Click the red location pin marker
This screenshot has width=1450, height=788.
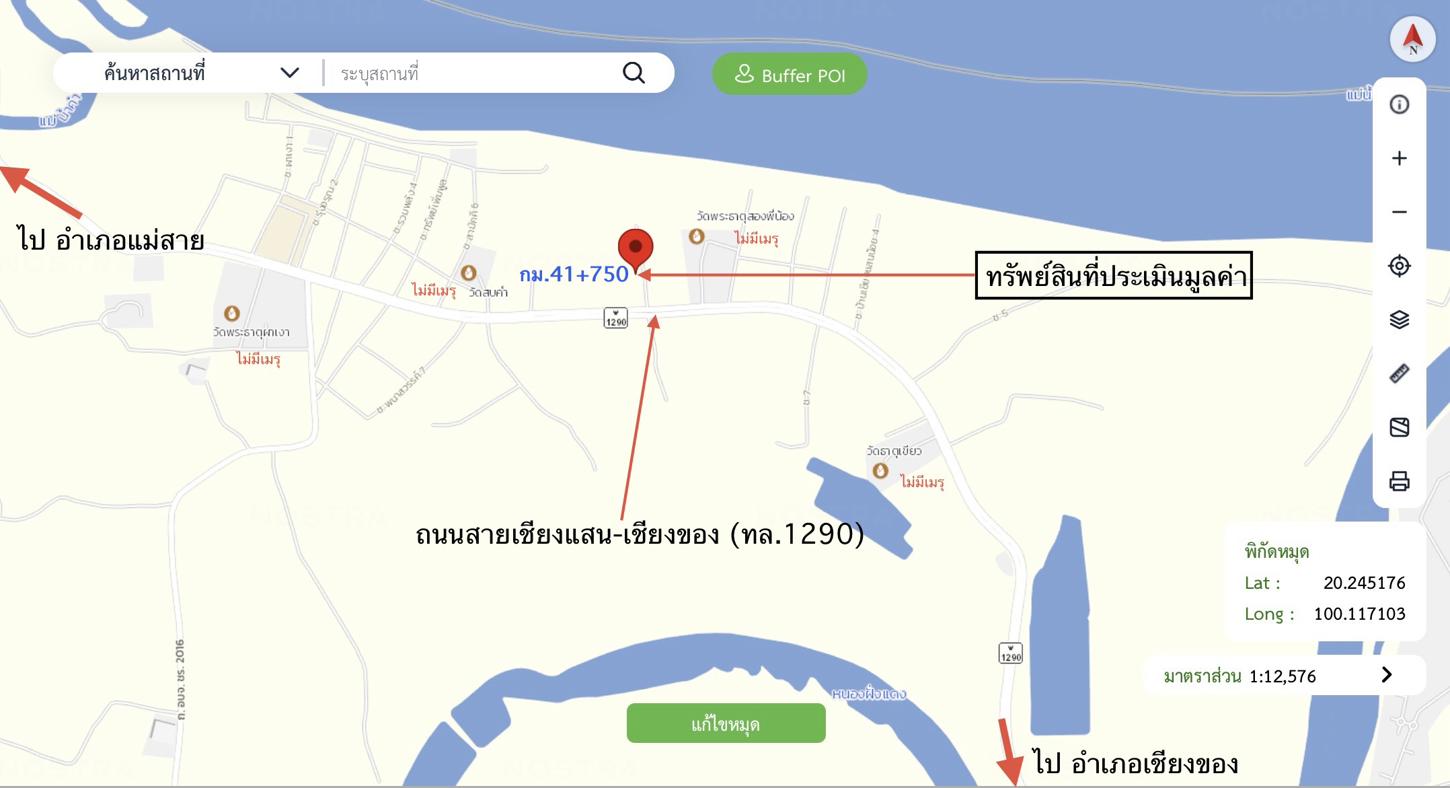coord(635,249)
